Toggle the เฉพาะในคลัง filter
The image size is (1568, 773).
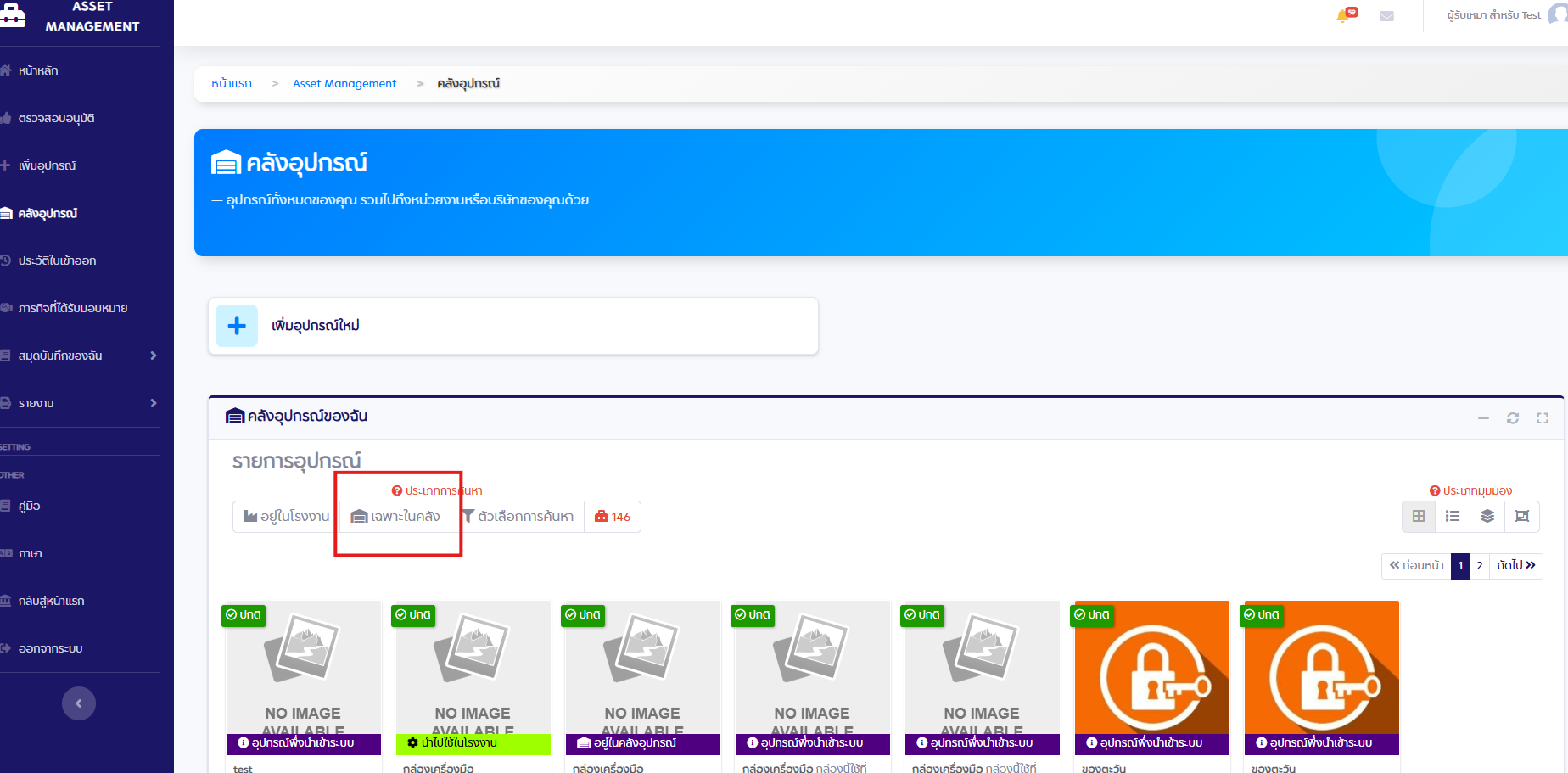point(396,517)
